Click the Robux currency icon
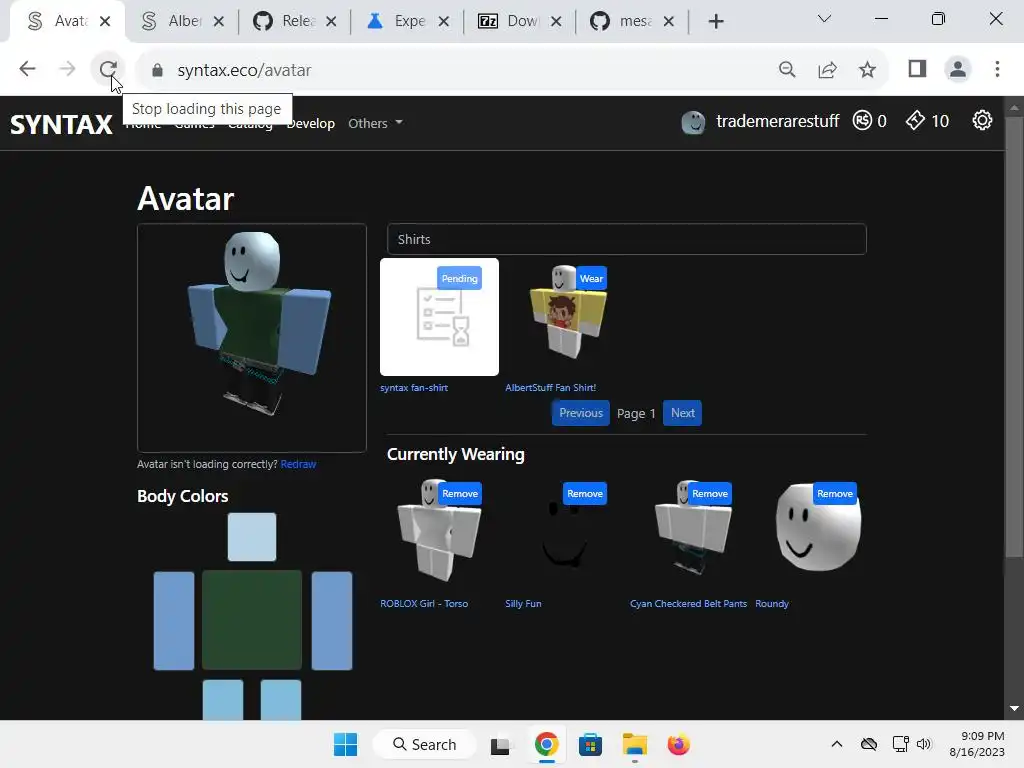Screen dimensions: 1024x768 click(x=862, y=121)
